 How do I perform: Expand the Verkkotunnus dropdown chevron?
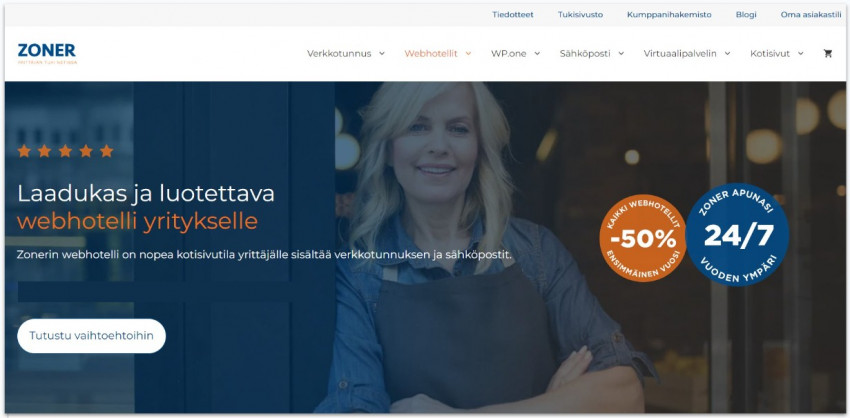click(x=382, y=54)
